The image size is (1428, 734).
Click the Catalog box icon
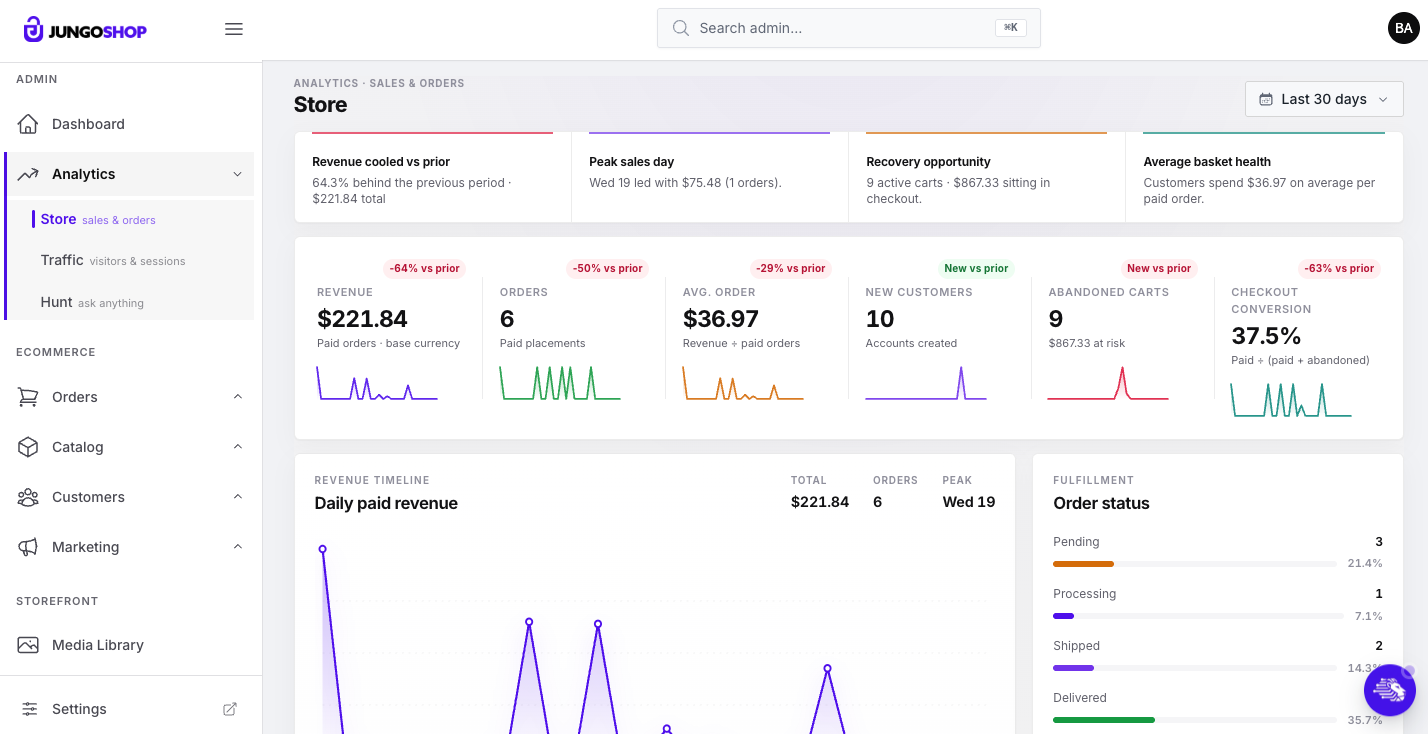[x=28, y=447]
